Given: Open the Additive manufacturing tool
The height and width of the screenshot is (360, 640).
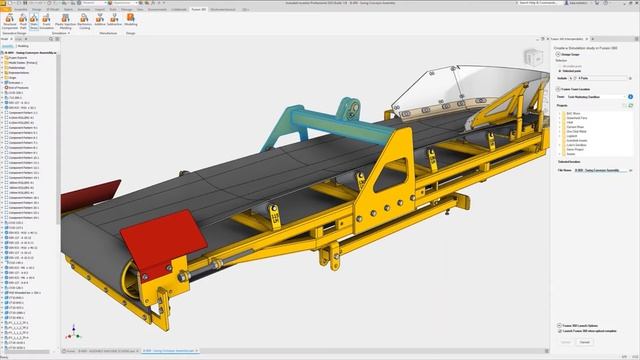Looking at the screenshot, I should pyautogui.click(x=100, y=20).
